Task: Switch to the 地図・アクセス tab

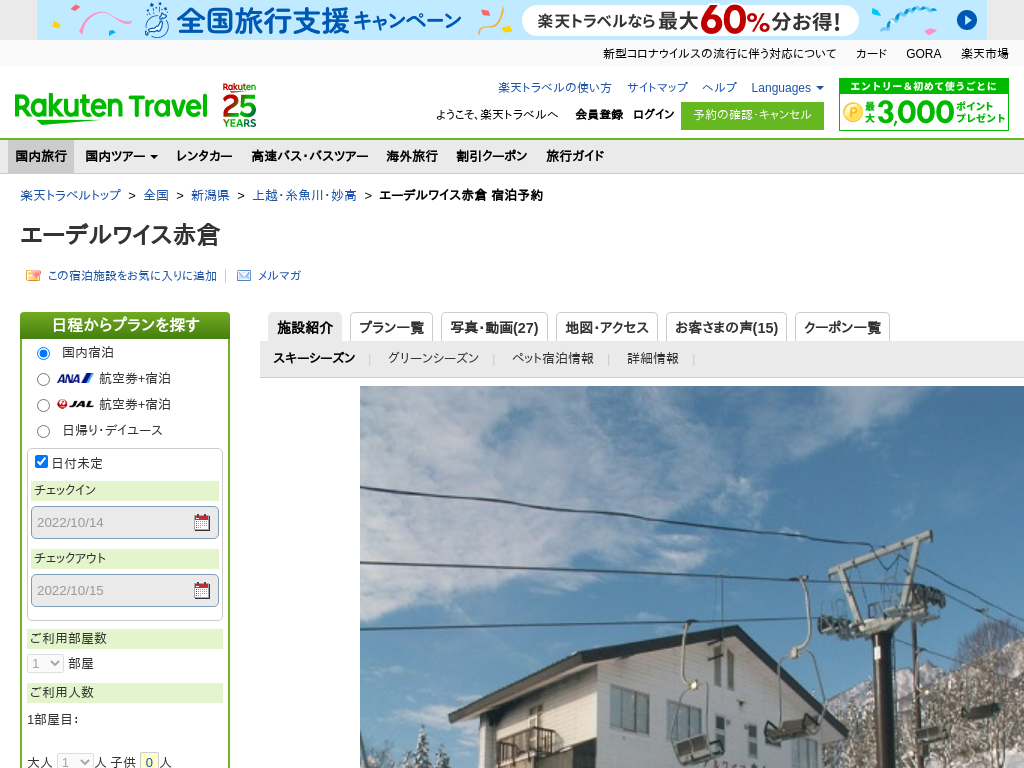Action: pyautogui.click(x=607, y=327)
